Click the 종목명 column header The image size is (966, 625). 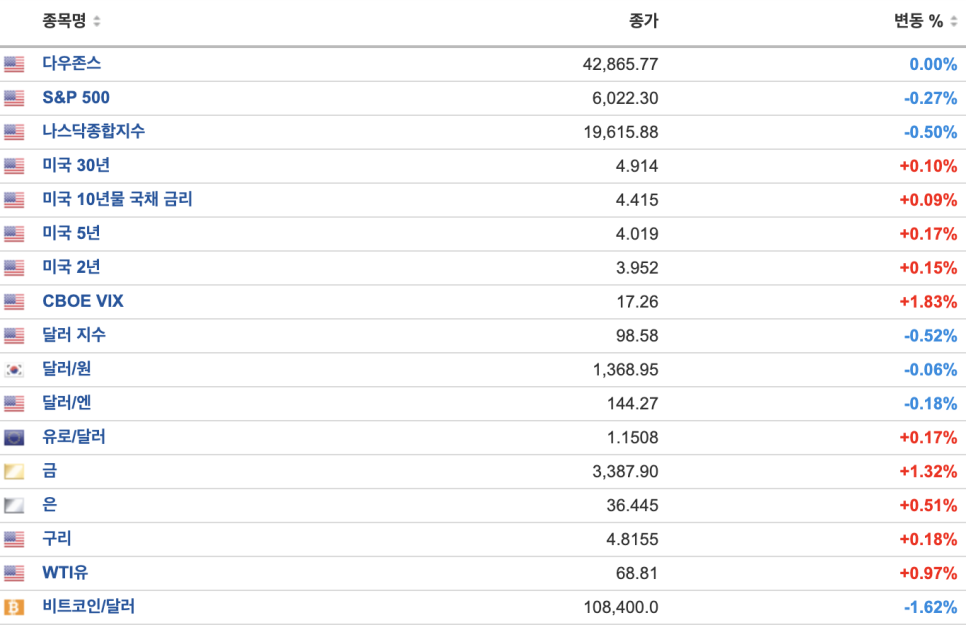[x=64, y=21]
